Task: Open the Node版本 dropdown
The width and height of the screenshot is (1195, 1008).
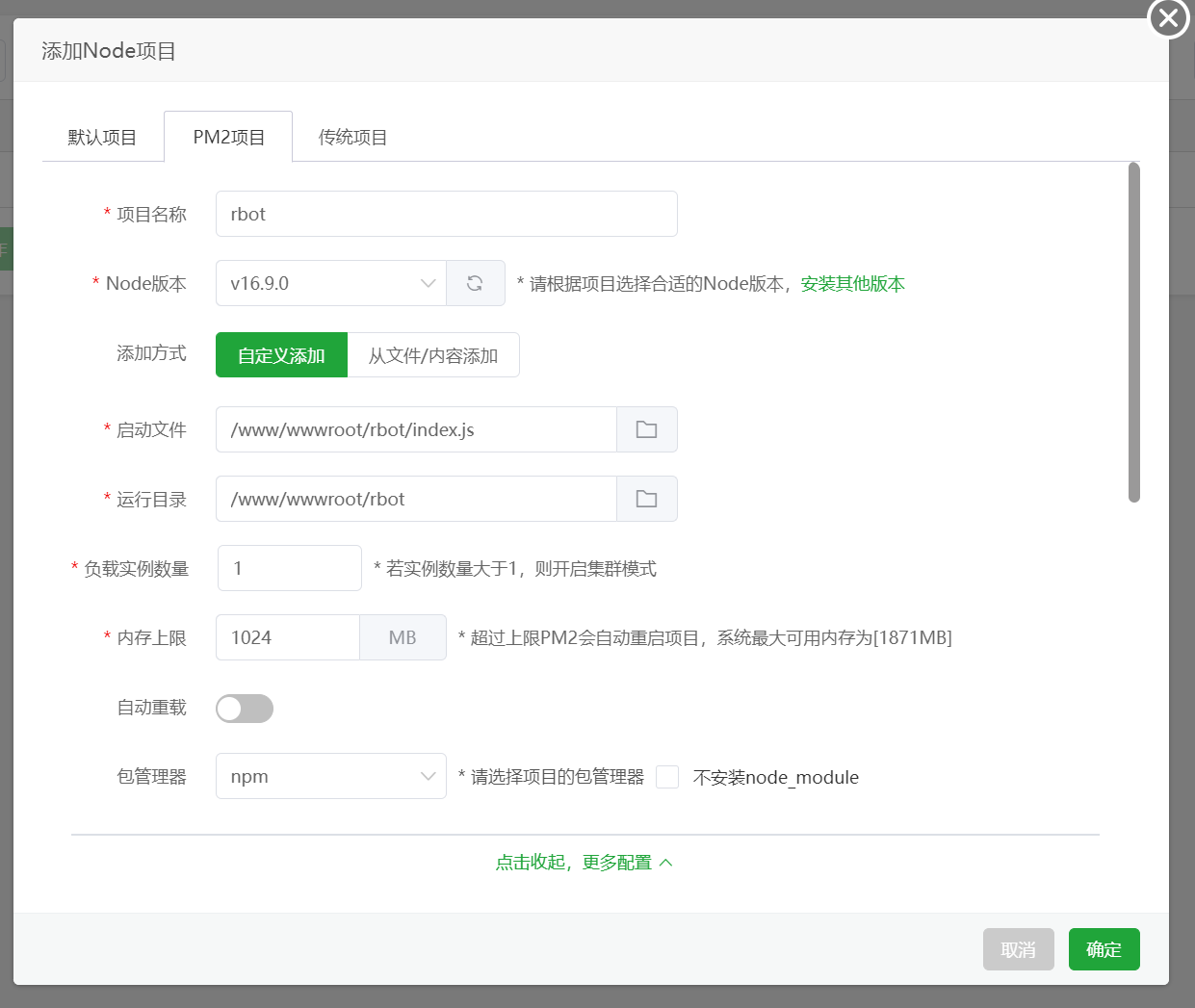Action: [331, 282]
